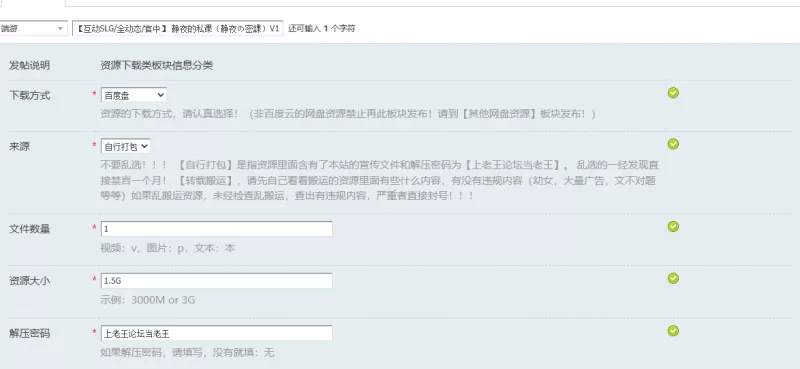Click the 资源大小 label
This screenshot has height=369, width=800.
30,281
